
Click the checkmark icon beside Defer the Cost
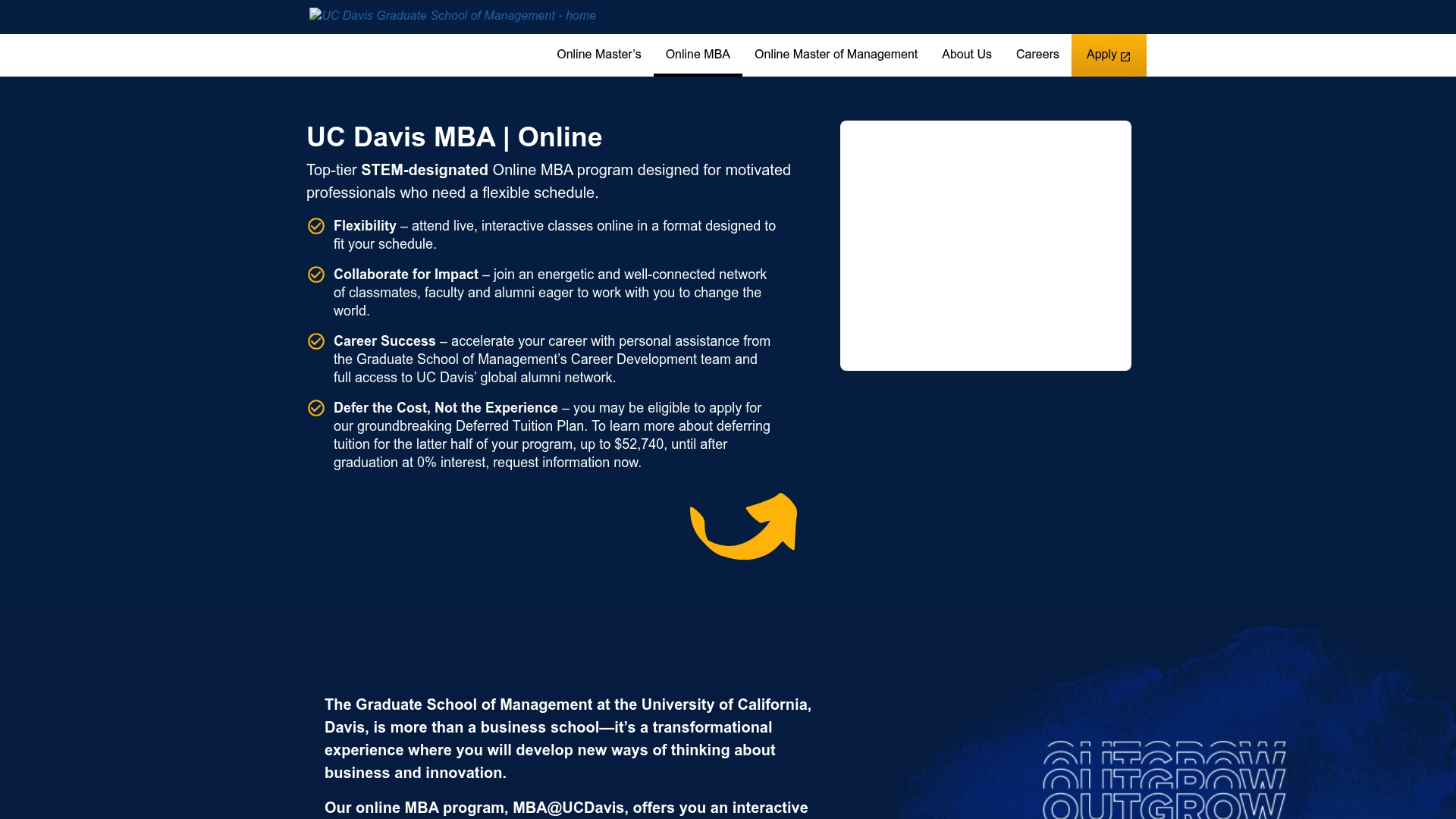[x=316, y=408]
